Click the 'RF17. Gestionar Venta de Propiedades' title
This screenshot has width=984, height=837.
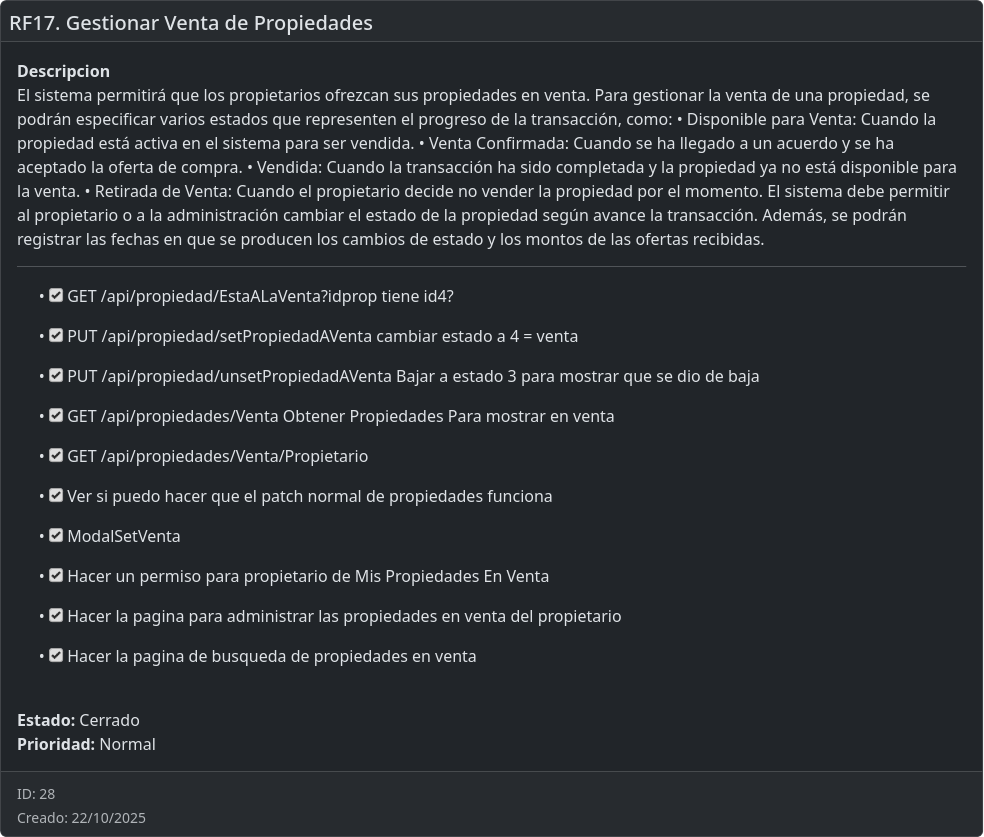pyautogui.click(x=191, y=23)
